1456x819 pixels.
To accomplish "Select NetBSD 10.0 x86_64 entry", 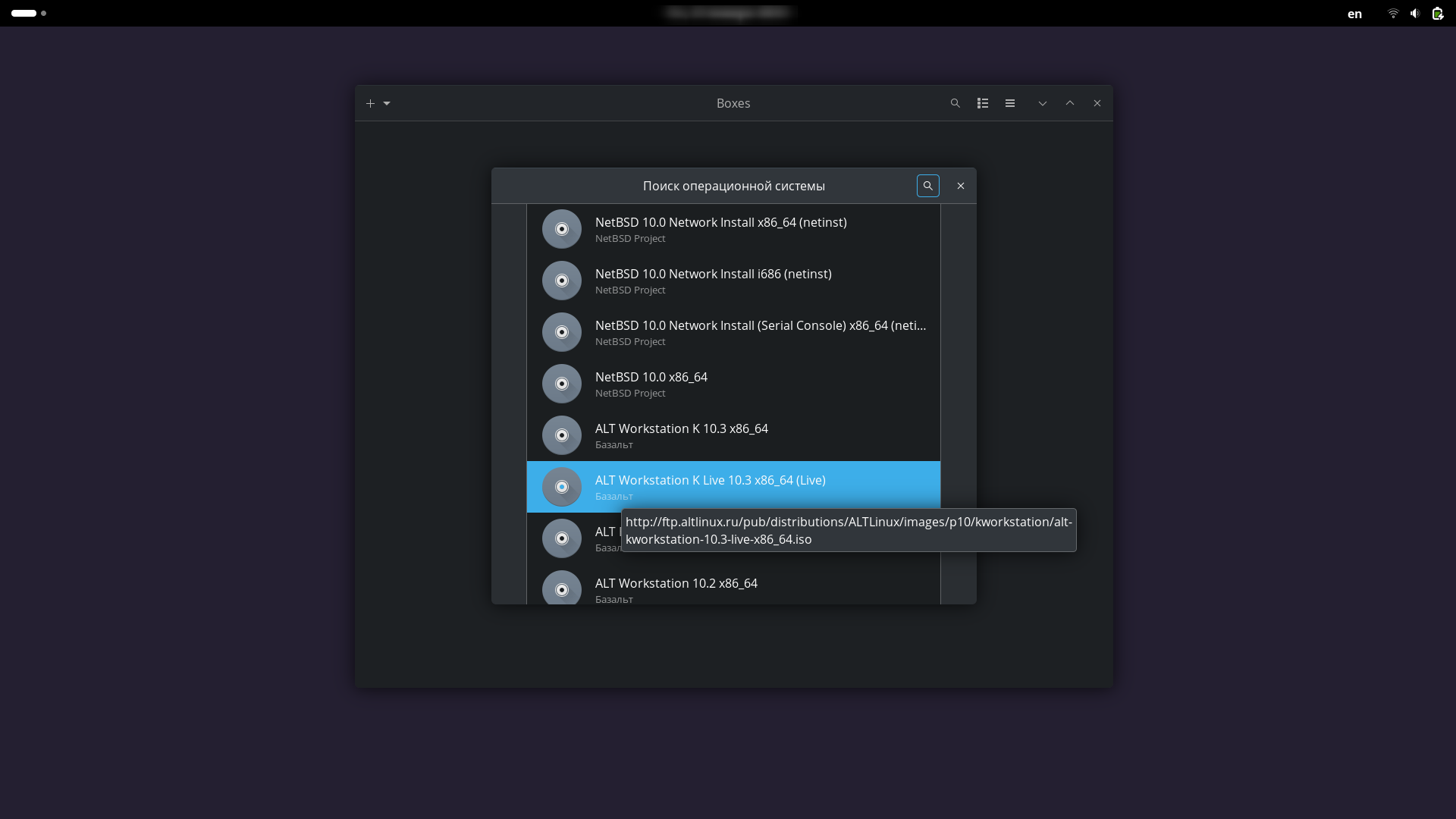I will [x=733, y=384].
